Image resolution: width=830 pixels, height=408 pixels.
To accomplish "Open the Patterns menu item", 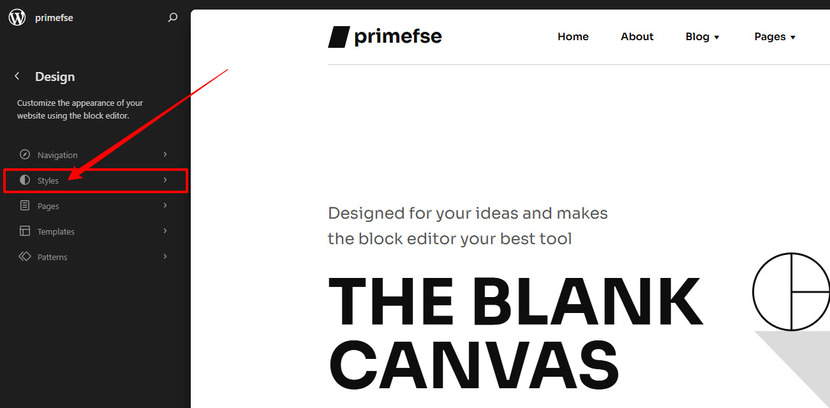I will 95,257.
